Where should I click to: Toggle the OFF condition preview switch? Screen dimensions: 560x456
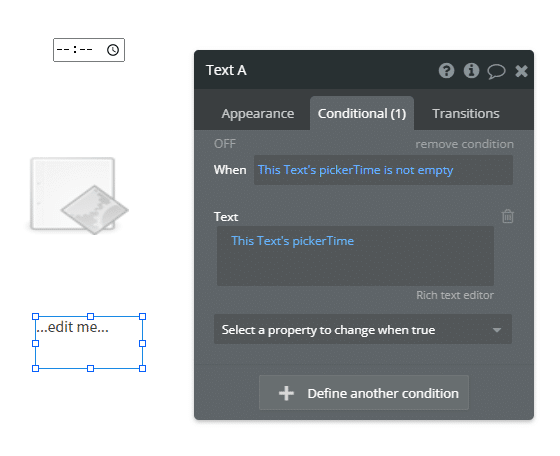[225, 144]
